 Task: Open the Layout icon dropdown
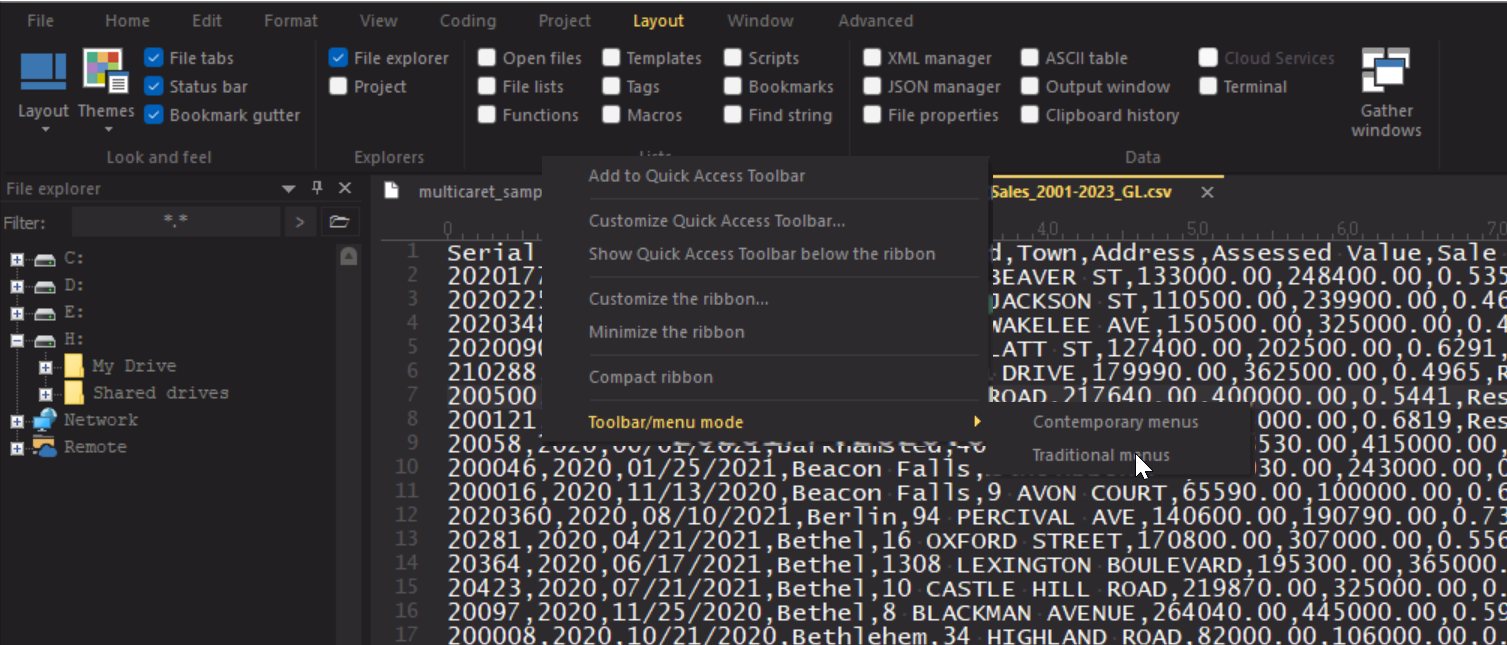43,84
